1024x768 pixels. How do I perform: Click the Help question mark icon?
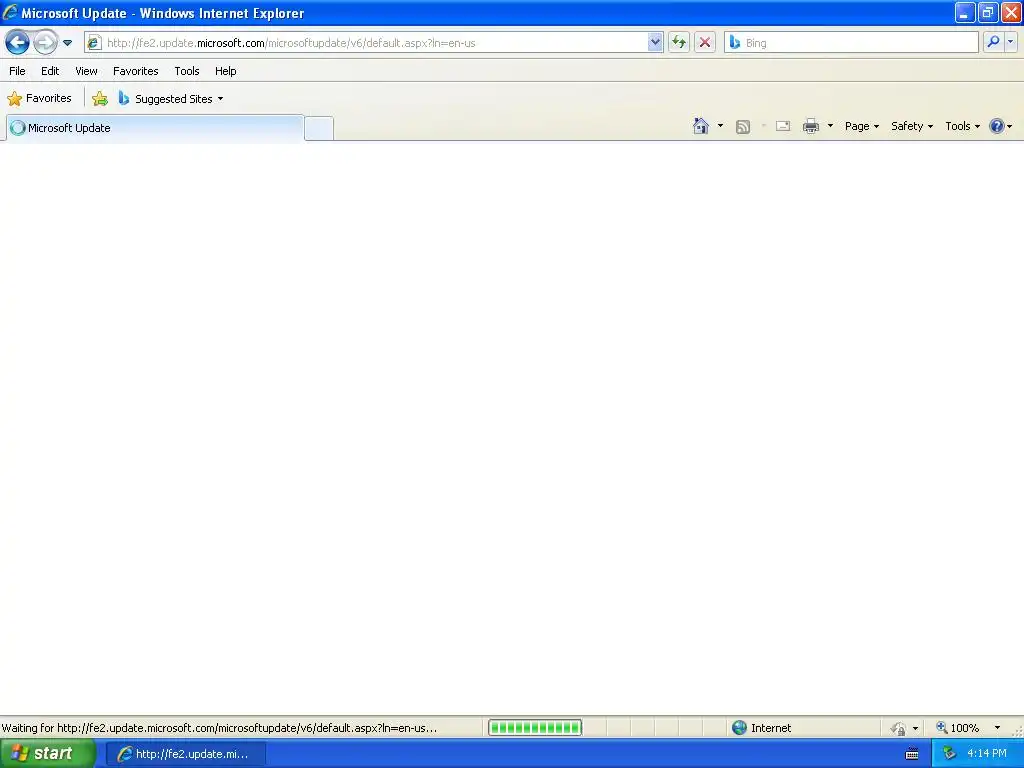click(997, 126)
